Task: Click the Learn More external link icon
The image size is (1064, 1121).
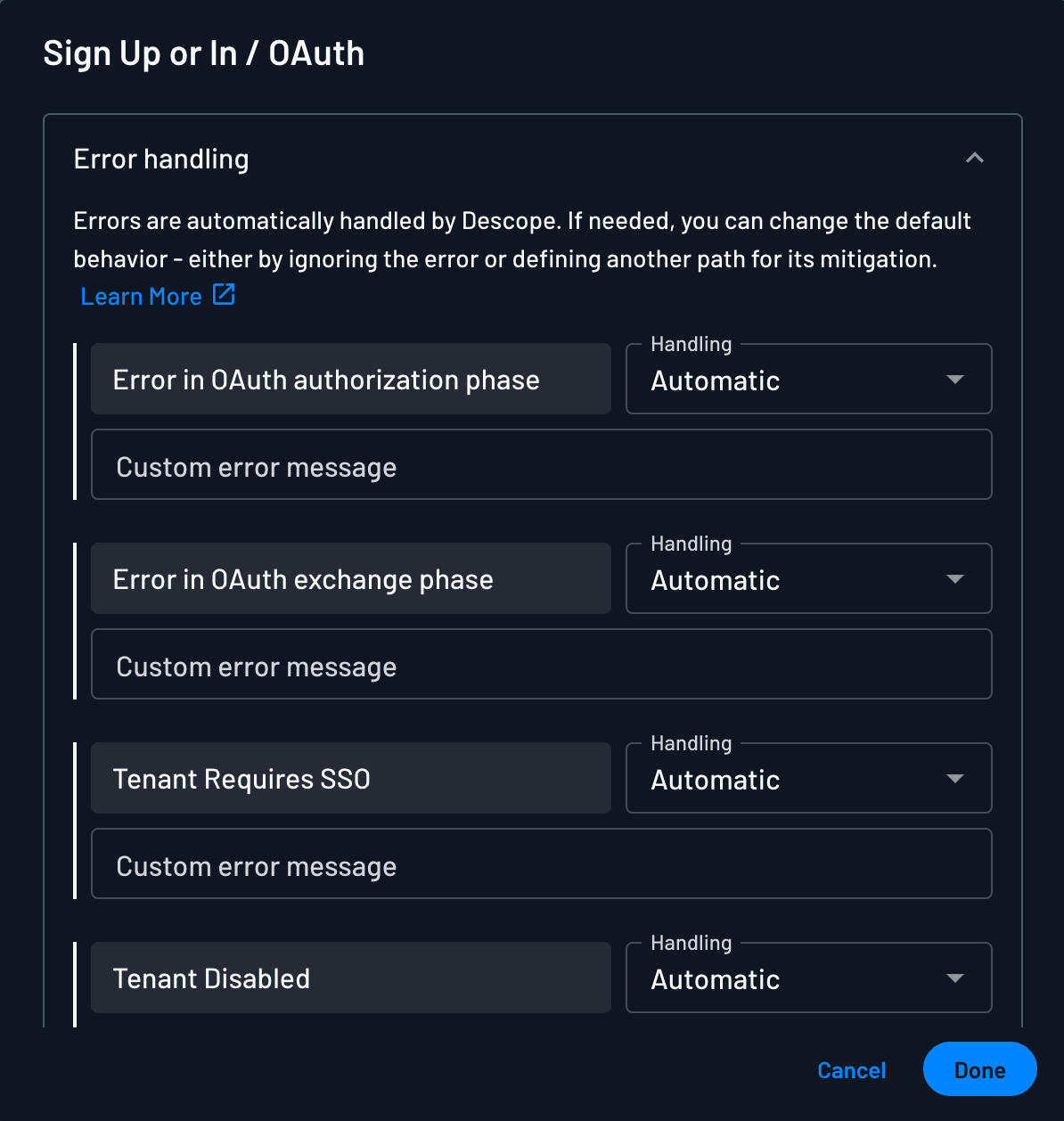Action: [224, 295]
